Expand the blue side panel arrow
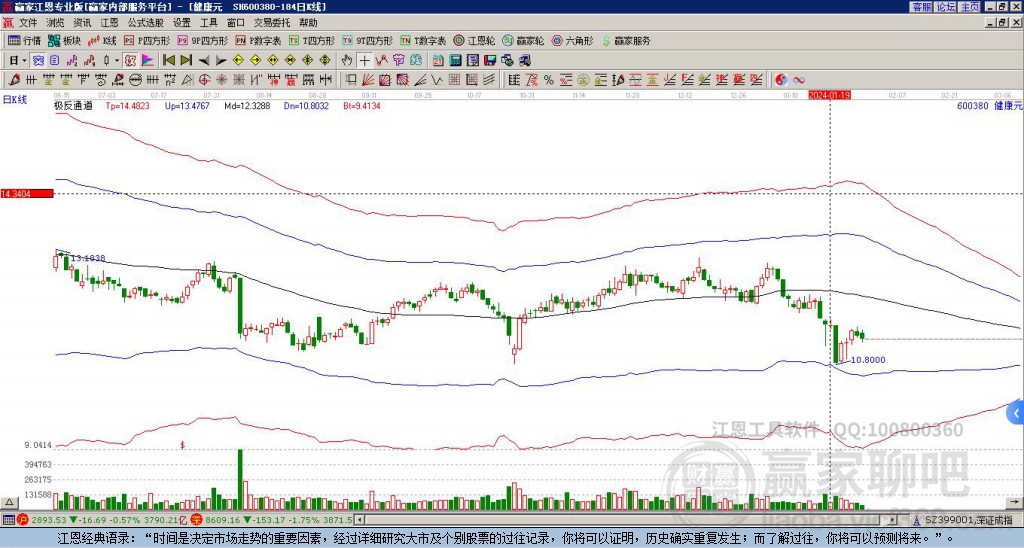Viewport: 1024px width, 548px height. (1016, 413)
